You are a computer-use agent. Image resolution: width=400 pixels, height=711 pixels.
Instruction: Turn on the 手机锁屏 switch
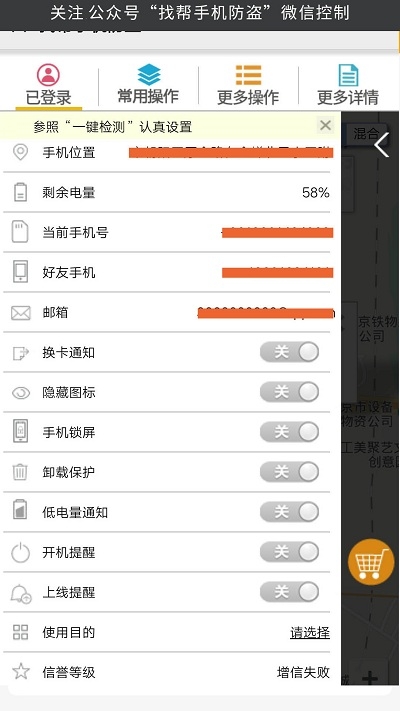(289, 432)
